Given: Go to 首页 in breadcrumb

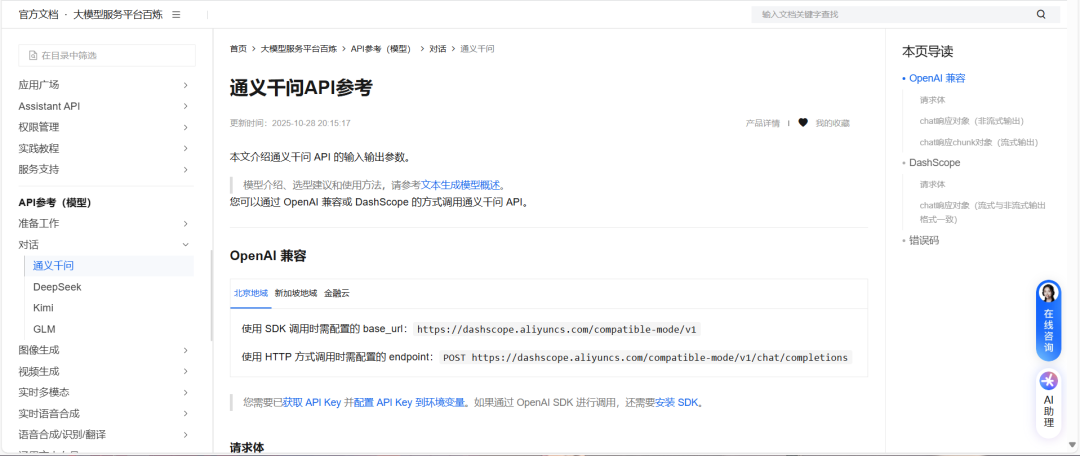Looking at the screenshot, I should coord(238,49).
